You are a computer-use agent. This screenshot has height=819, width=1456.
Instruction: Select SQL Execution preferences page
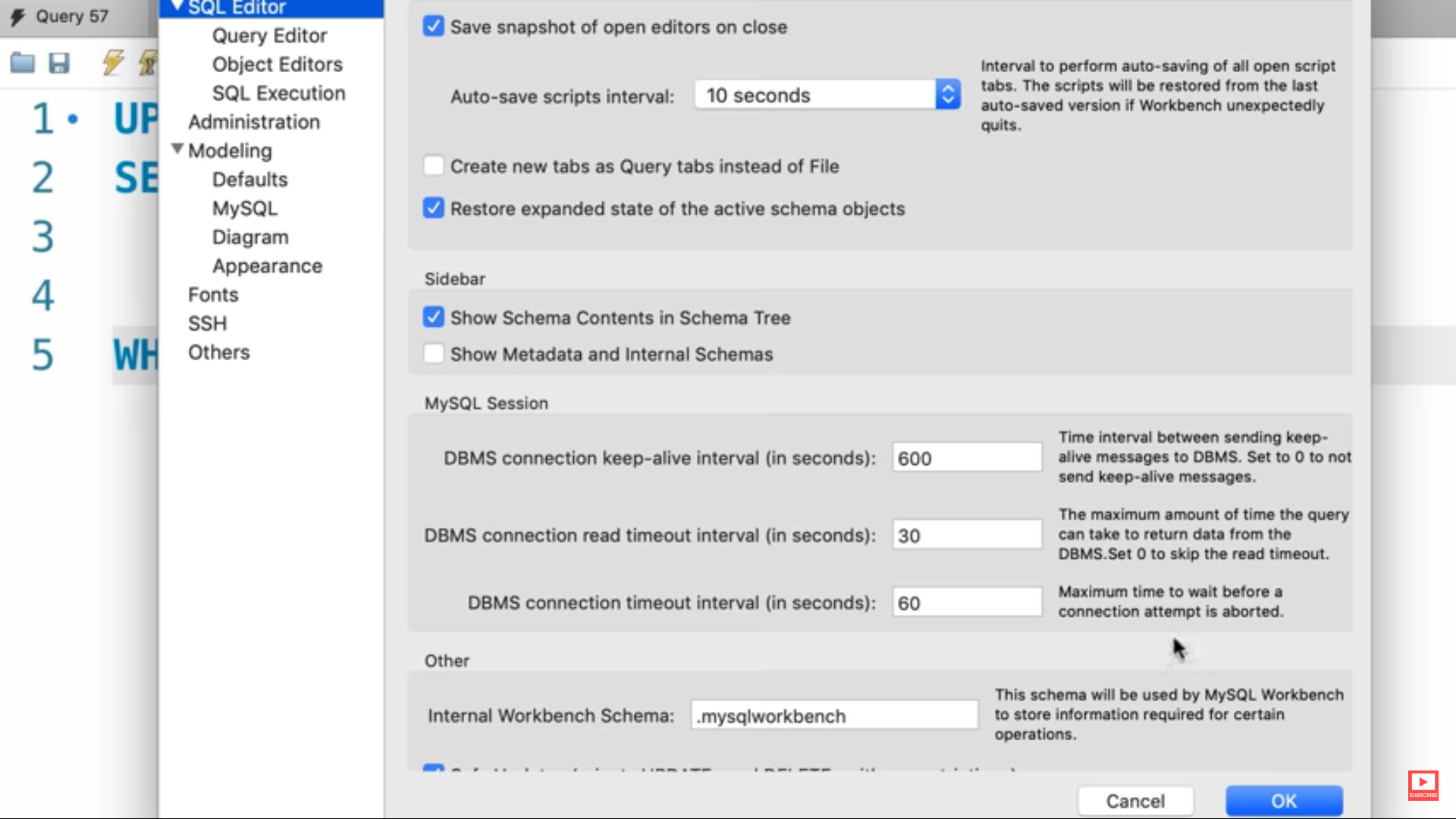pos(278,93)
